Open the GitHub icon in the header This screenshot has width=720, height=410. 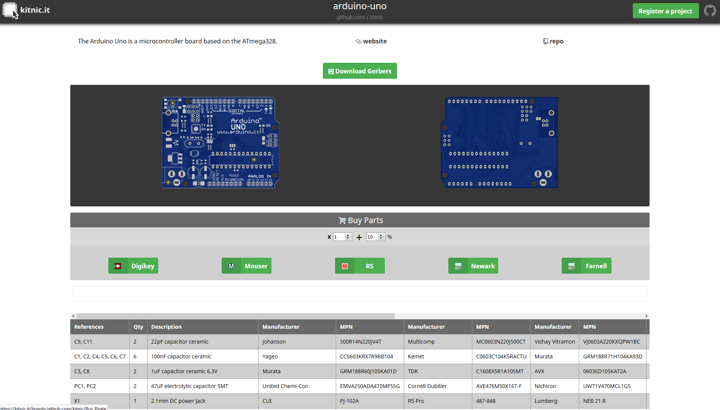[710, 11]
